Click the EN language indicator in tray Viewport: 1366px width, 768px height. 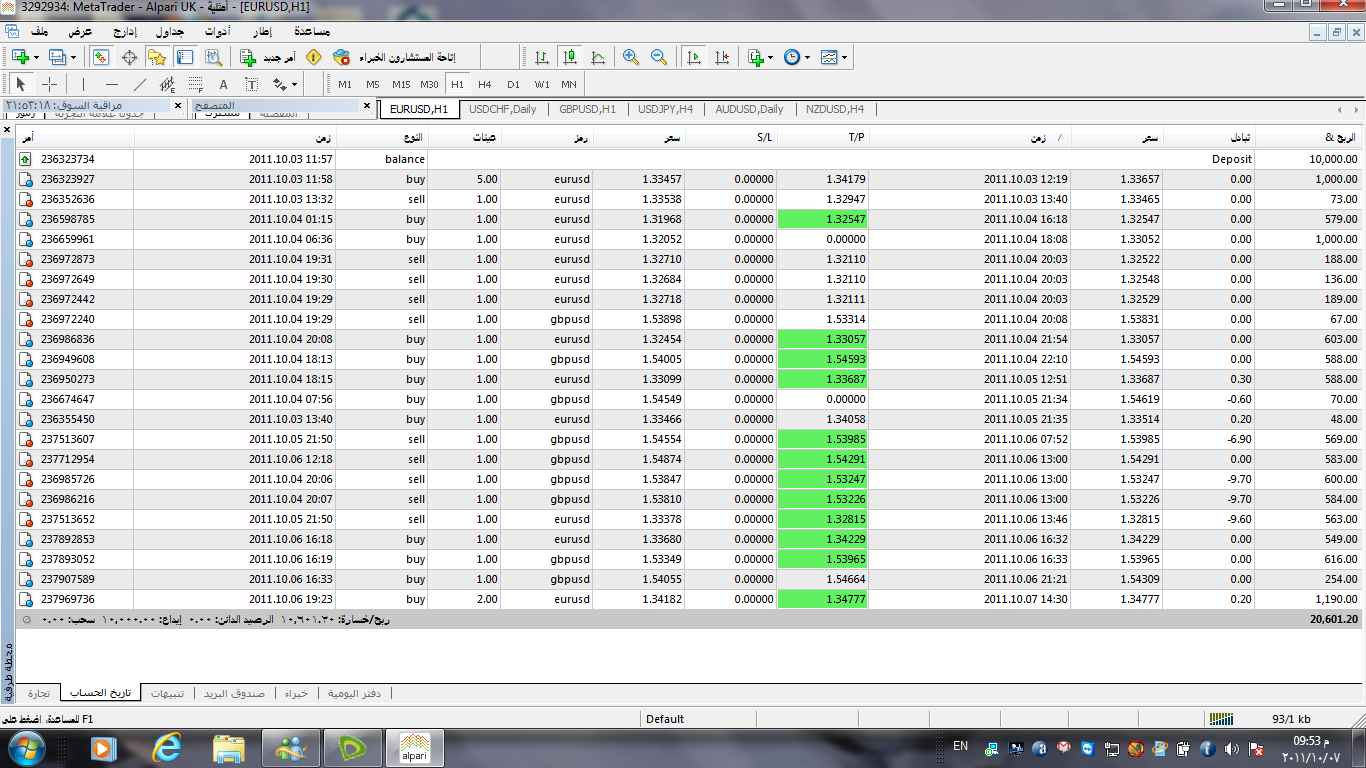click(960, 746)
